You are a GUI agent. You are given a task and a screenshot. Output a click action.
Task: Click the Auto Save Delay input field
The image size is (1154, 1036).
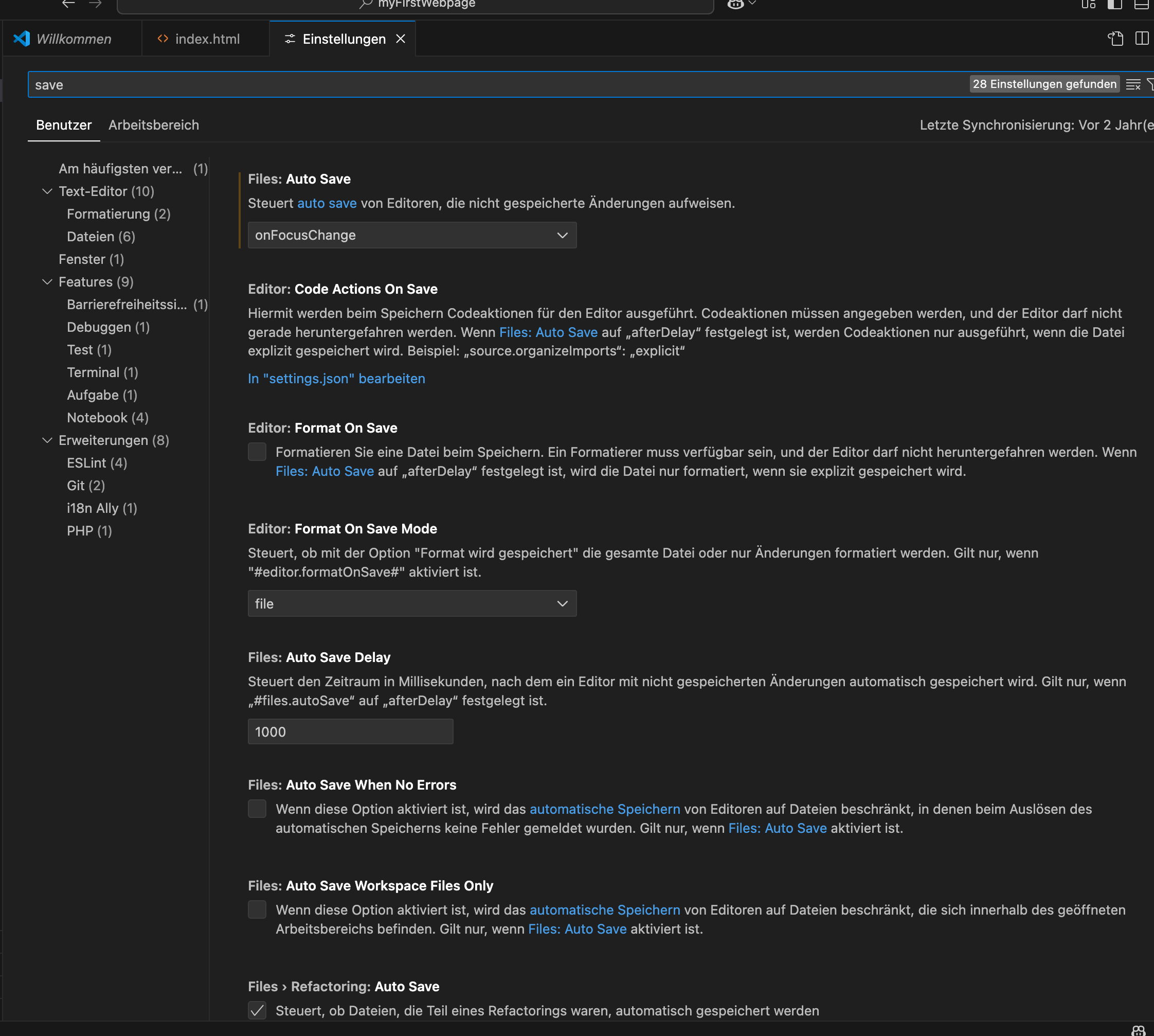coord(350,731)
